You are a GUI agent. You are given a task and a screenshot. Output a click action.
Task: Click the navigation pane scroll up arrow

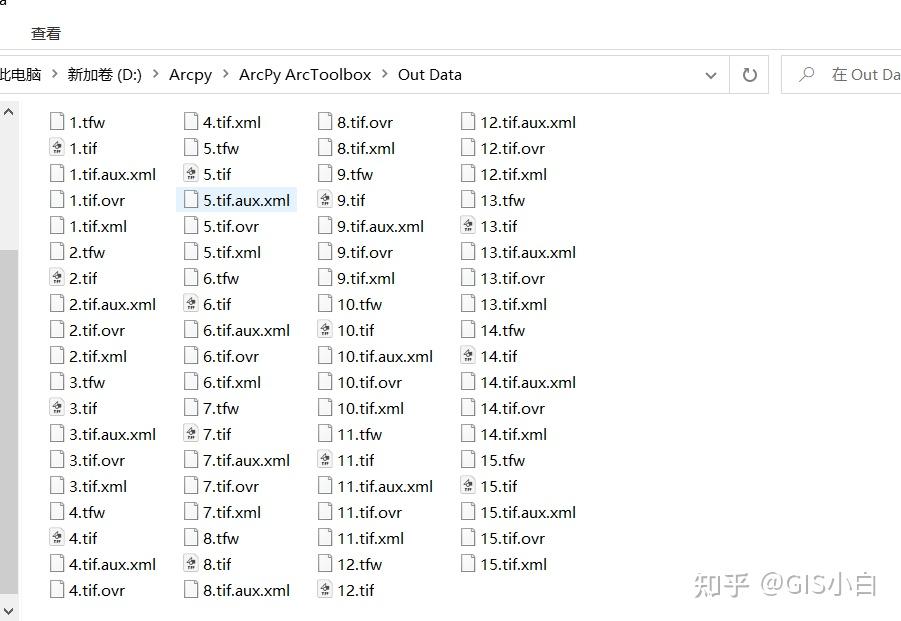9,112
